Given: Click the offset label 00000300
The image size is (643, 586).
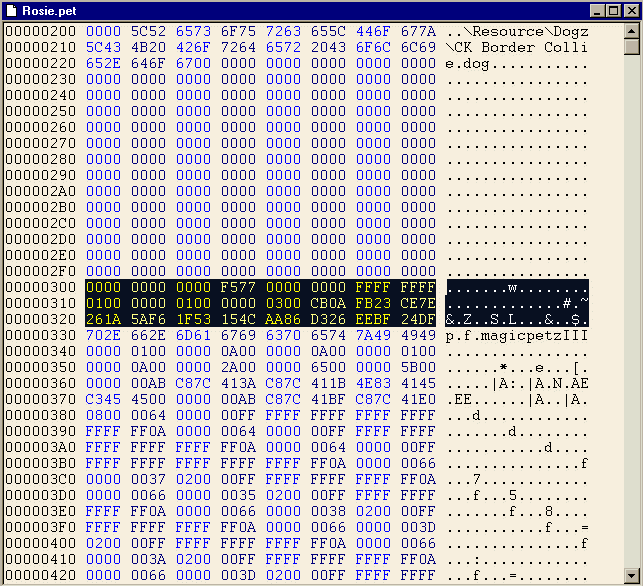Looking at the screenshot, I should (x=40, y=288).
